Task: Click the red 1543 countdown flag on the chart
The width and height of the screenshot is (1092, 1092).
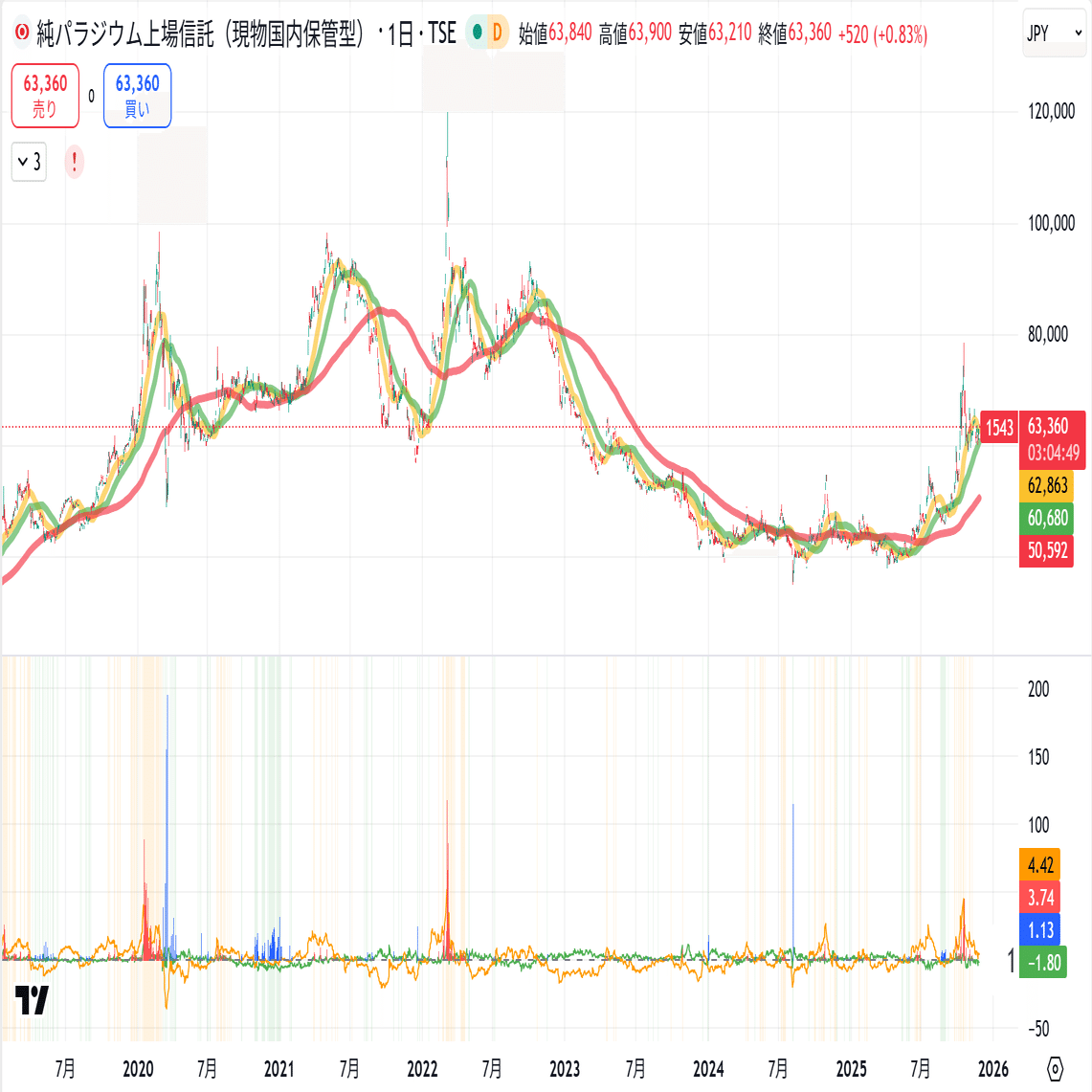Action: tap(998, 429)
